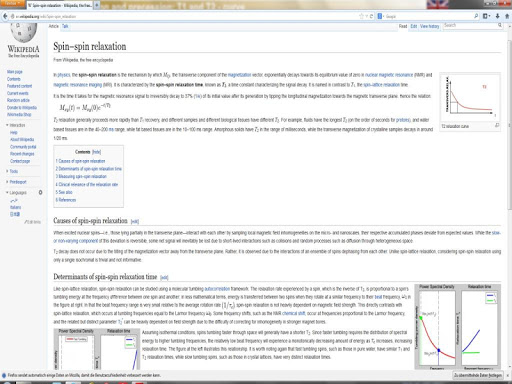512x384 pixels.
Task: Go back using the browser back arrow
Action: (5, 16)
